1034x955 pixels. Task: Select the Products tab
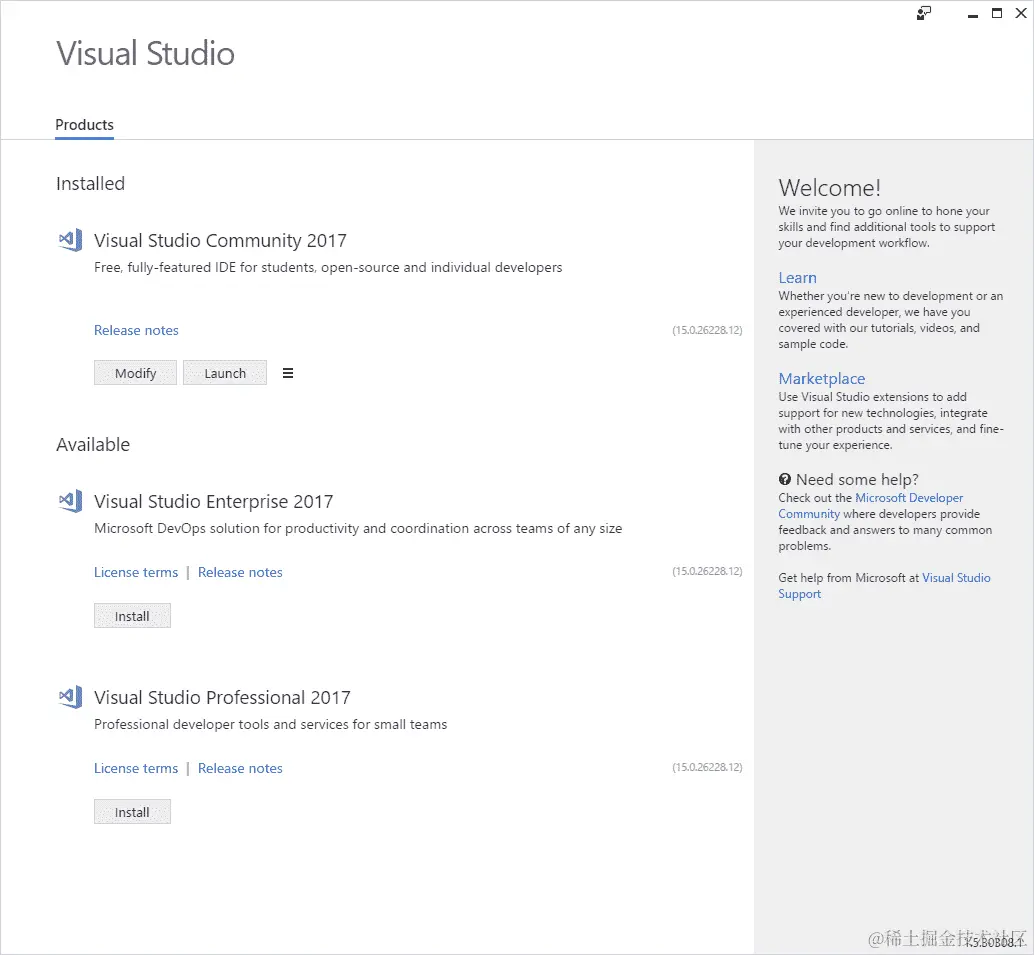pos(84,125)
